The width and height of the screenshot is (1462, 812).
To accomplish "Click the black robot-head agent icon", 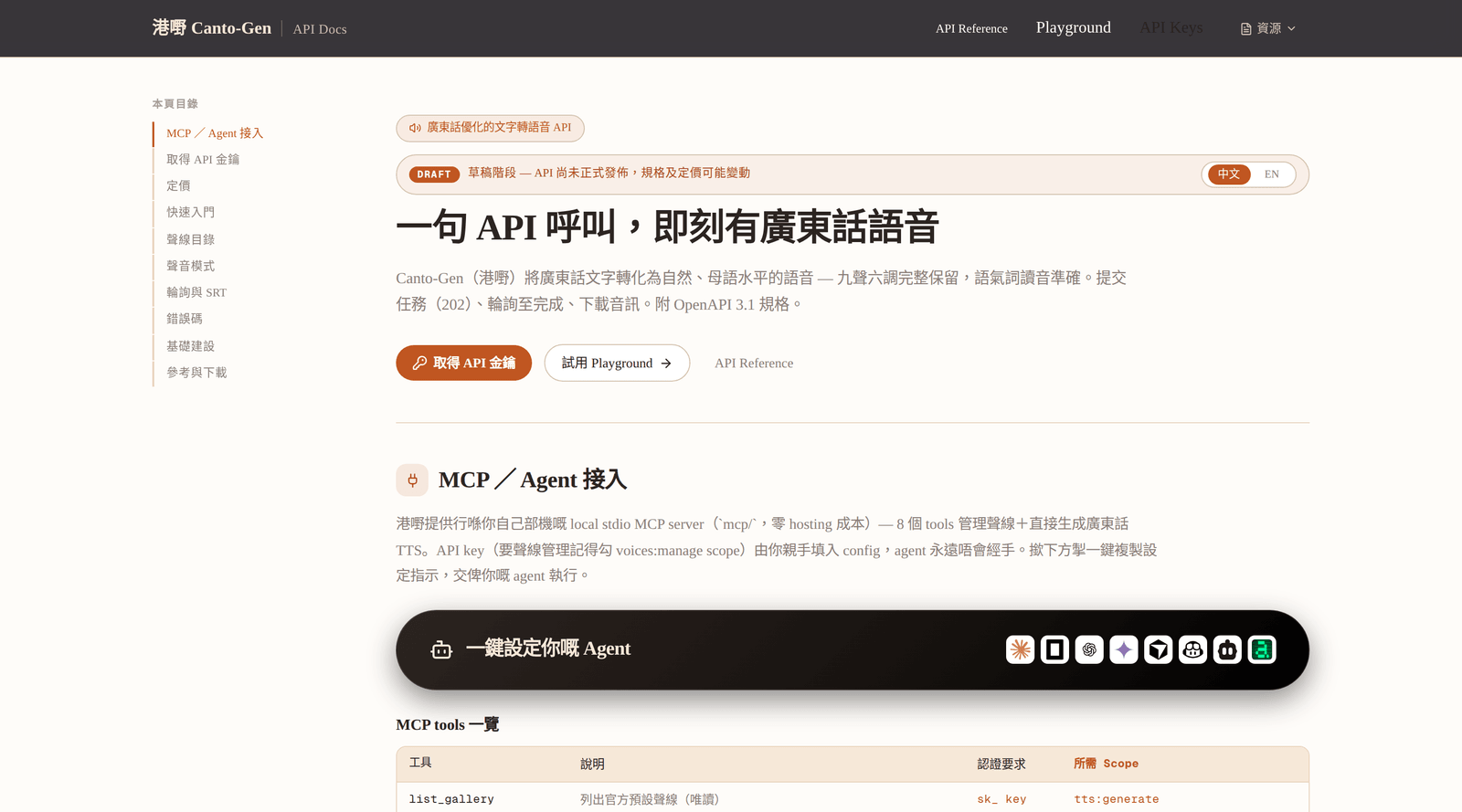I will point(1227,649).
